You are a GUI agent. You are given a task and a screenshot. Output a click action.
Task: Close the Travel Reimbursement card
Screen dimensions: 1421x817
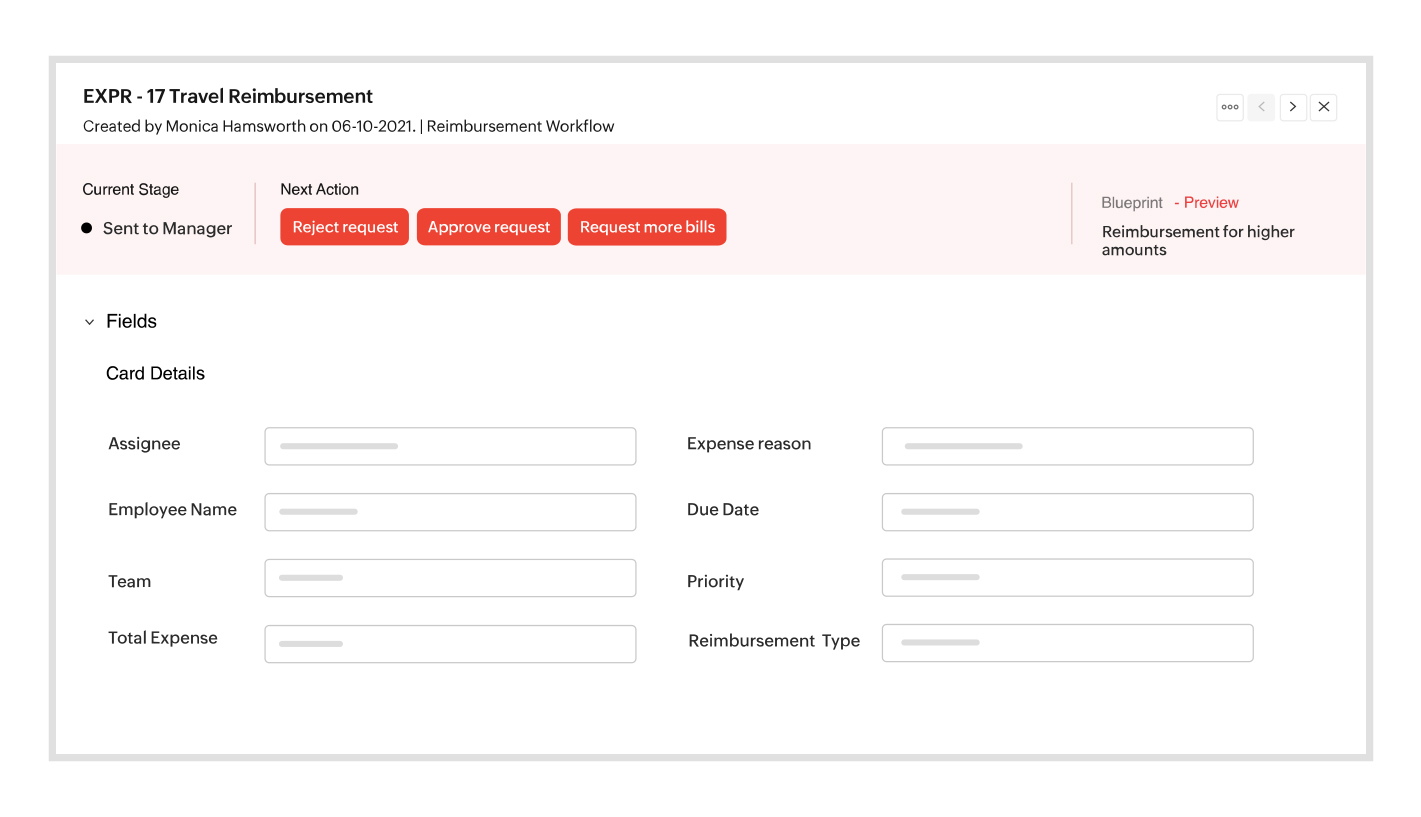click(1323, 107)
